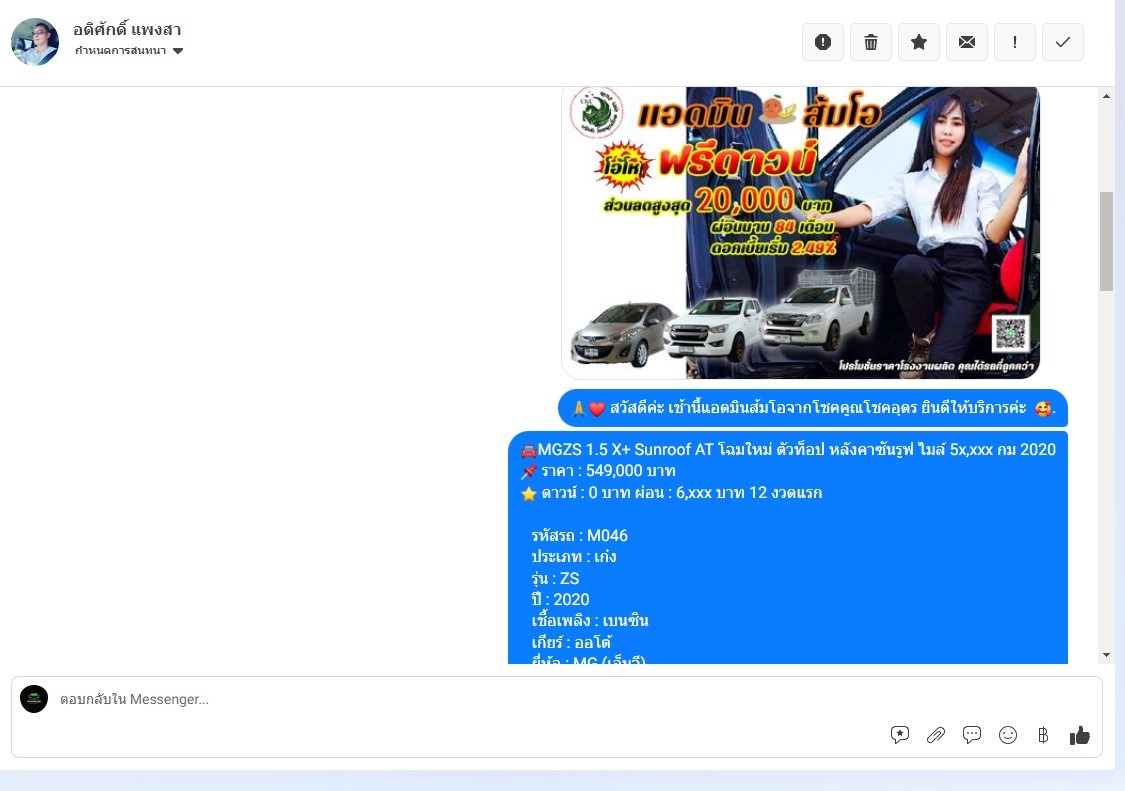
Task: Open the emoji picker smiley icon
Action: (x=1008, y=734)
